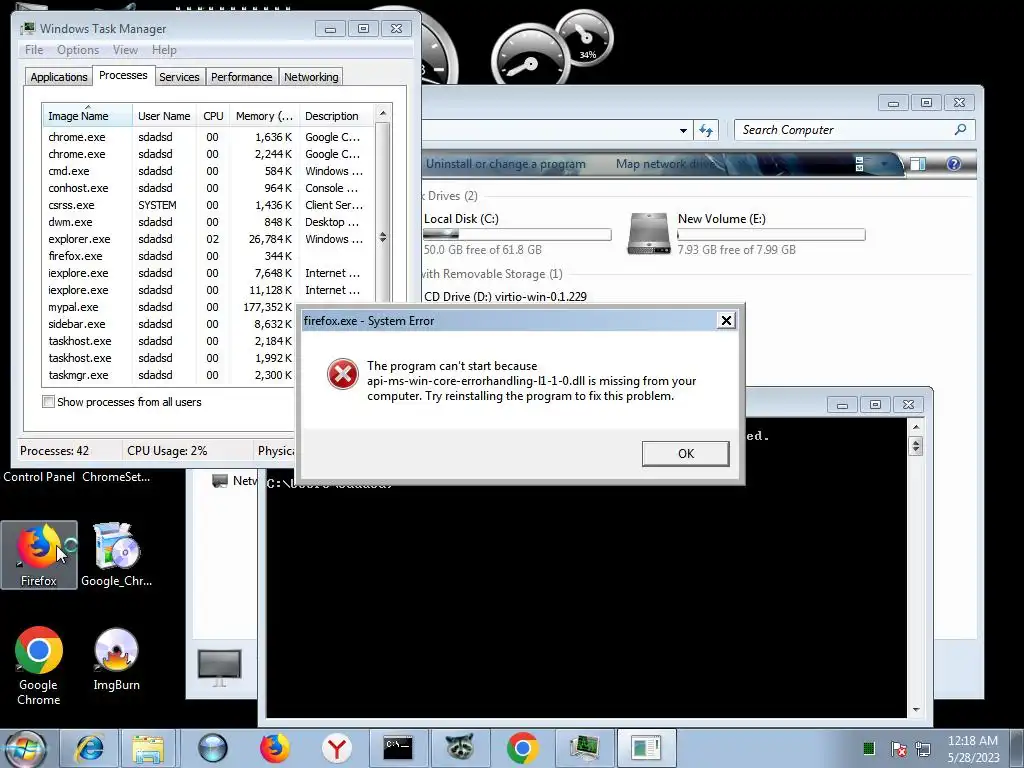Open the Google_Chr... installer desktop icon
The width and height of the screenshot is (1024, 768).
(x=116, y=554)
